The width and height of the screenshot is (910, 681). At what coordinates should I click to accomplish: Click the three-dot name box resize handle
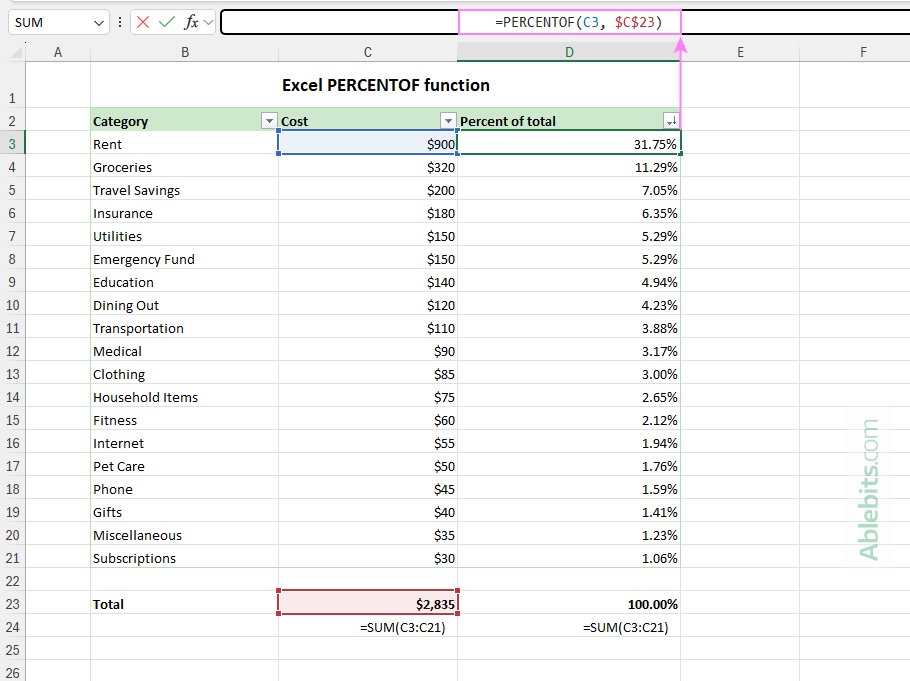point(120,22)
